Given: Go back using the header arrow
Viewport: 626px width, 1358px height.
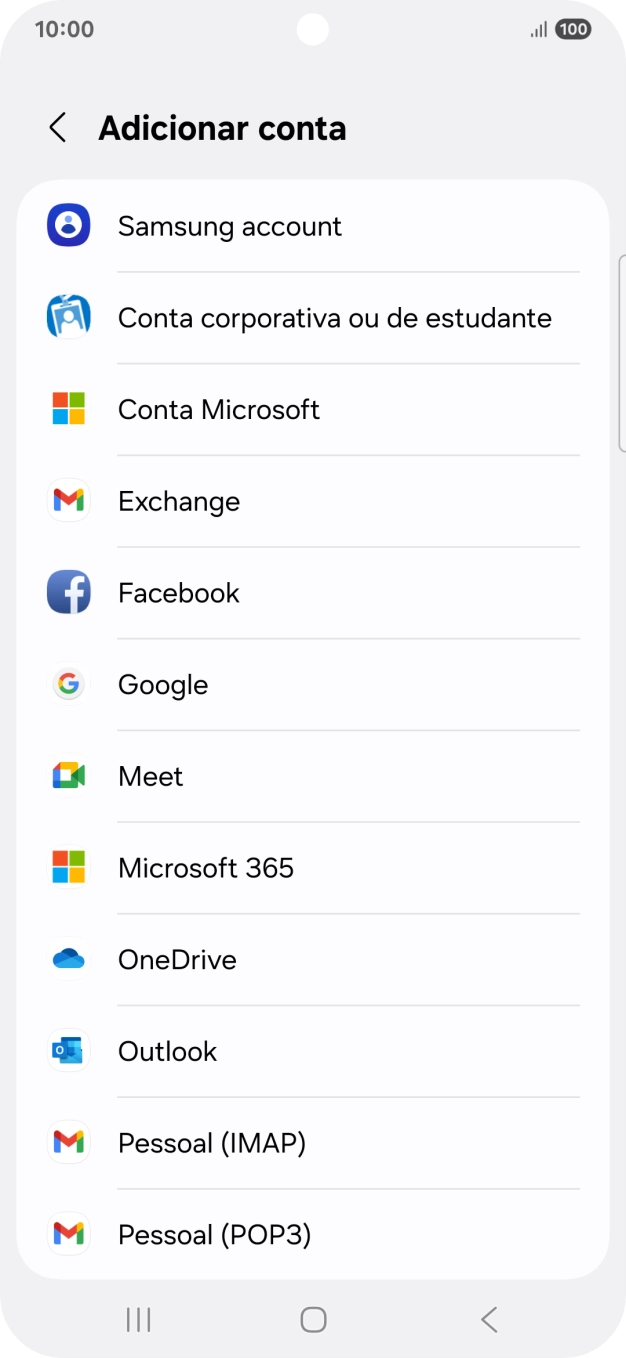Looking at the screenshot, I should pos(58,128).
